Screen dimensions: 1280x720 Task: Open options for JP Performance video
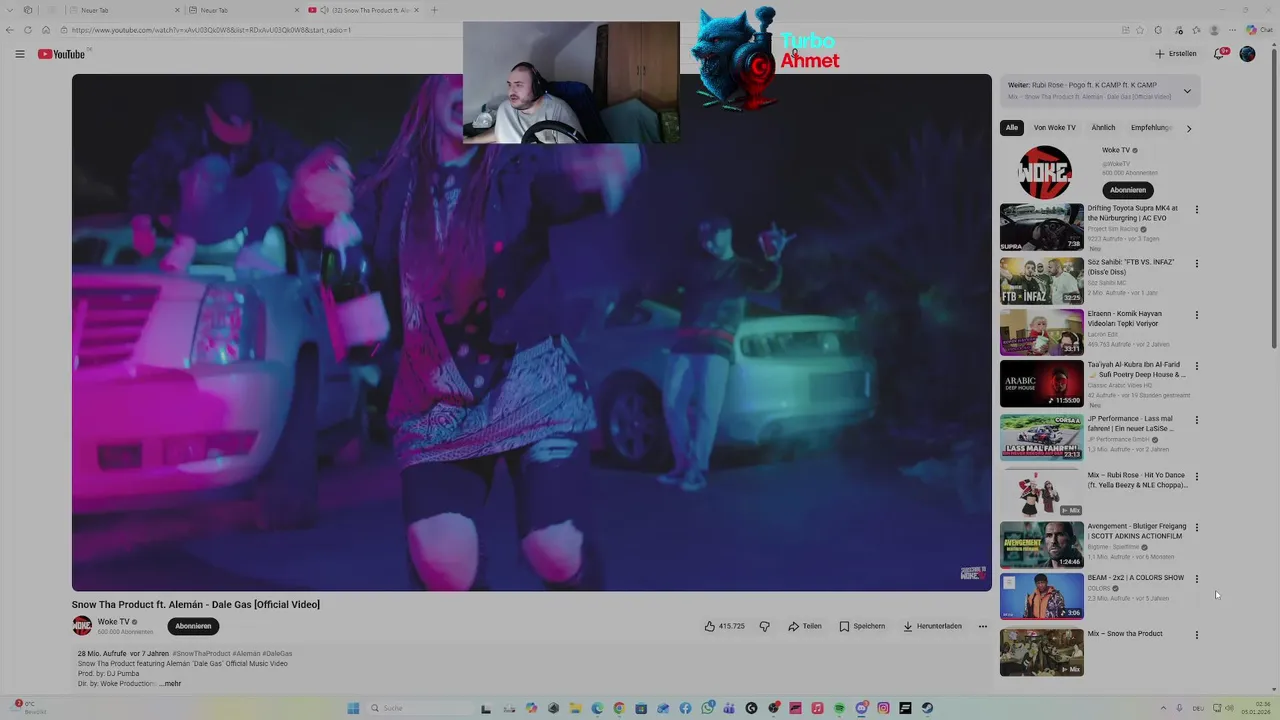(x=1197, y=420)
